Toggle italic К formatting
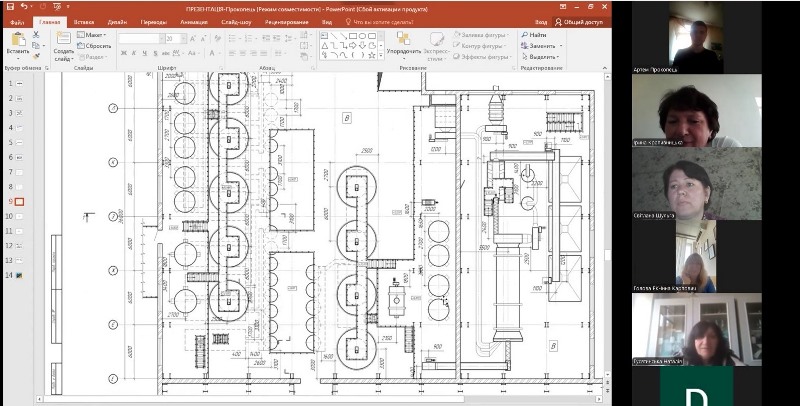Viewport: 800px width, 406px height. pyautogui.click(x=134, y=53)
